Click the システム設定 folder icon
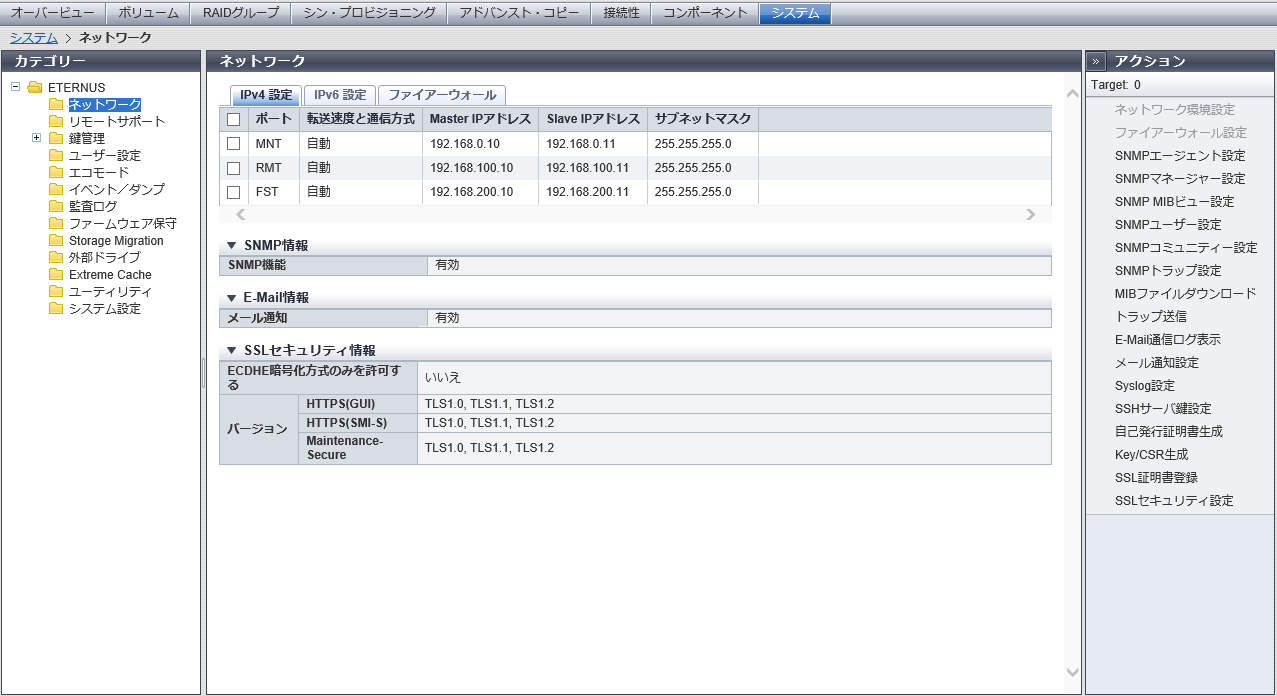 [56, 309]
